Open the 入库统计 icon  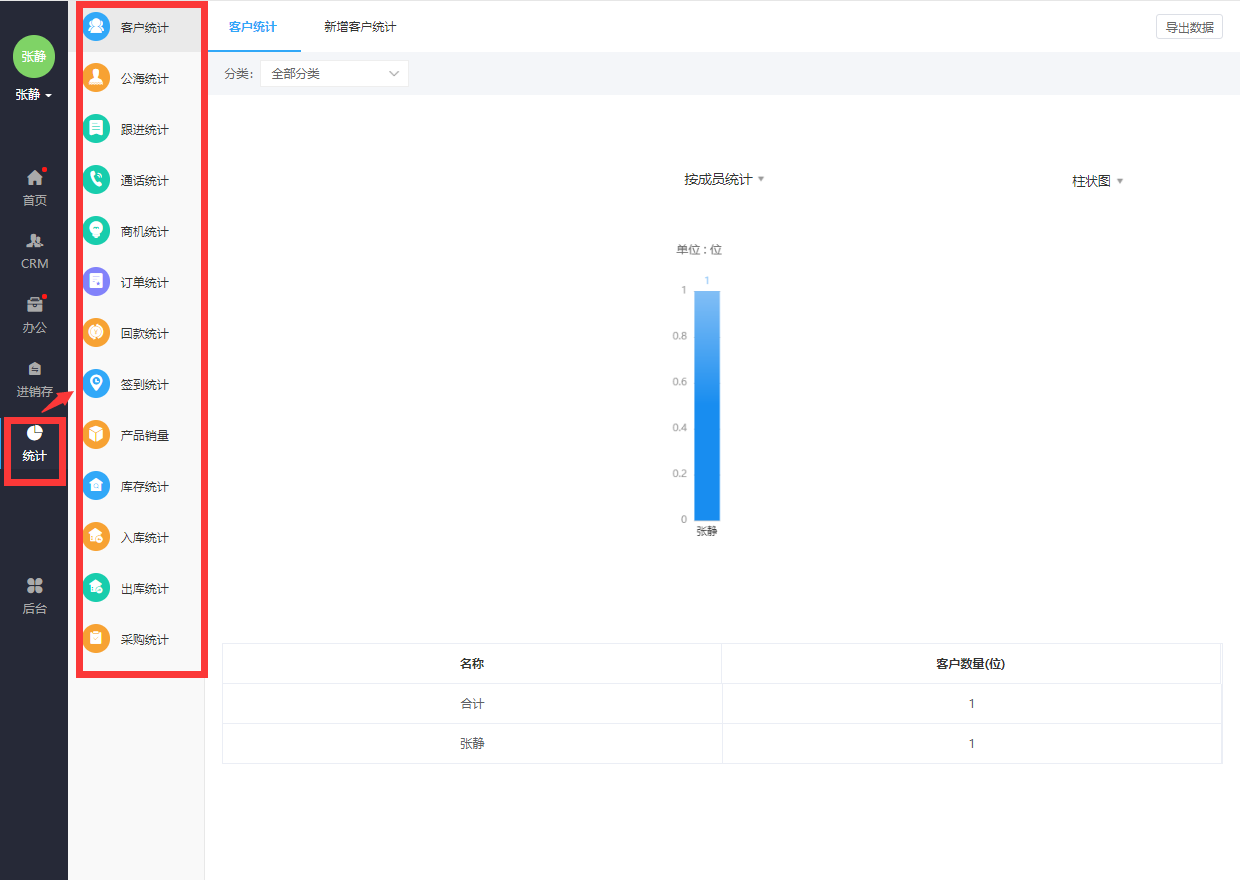tap(97, 537)
